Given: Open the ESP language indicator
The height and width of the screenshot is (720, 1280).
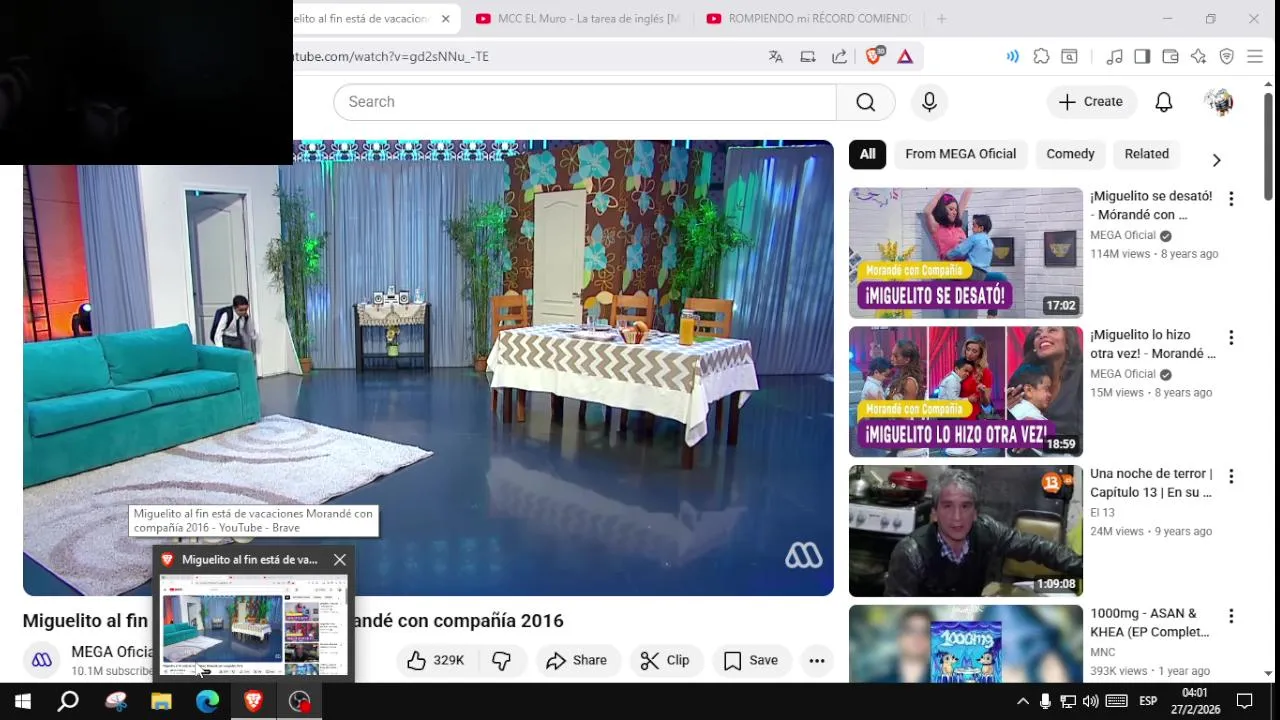Looking at the screenshot, I should click(1148, 701).
